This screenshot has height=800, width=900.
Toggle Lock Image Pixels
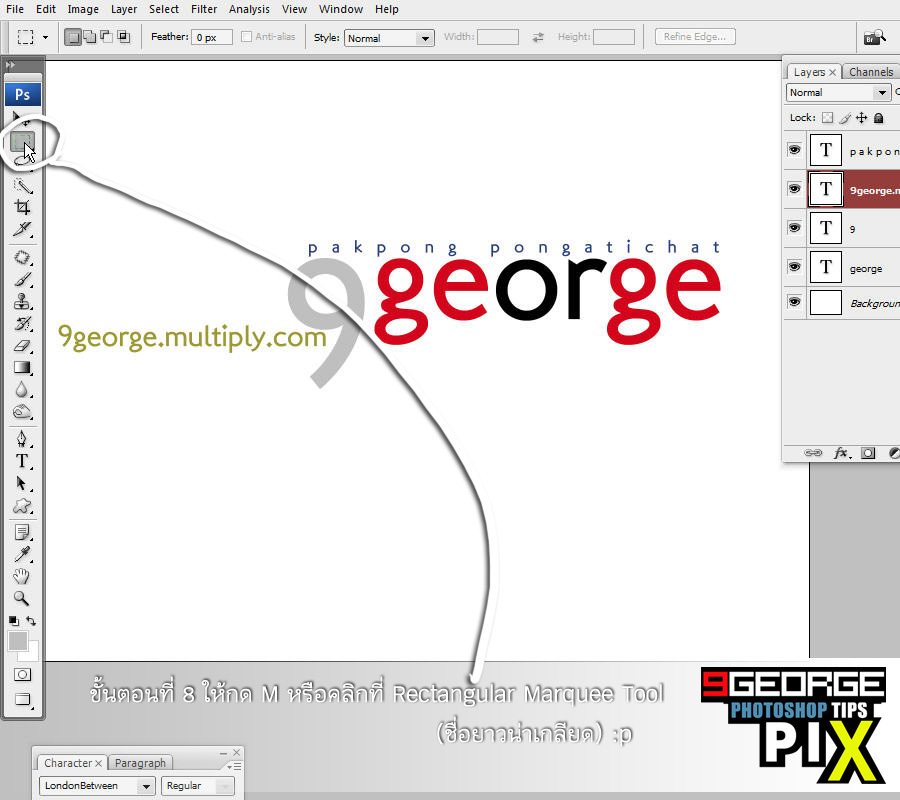tap(845, 118)
